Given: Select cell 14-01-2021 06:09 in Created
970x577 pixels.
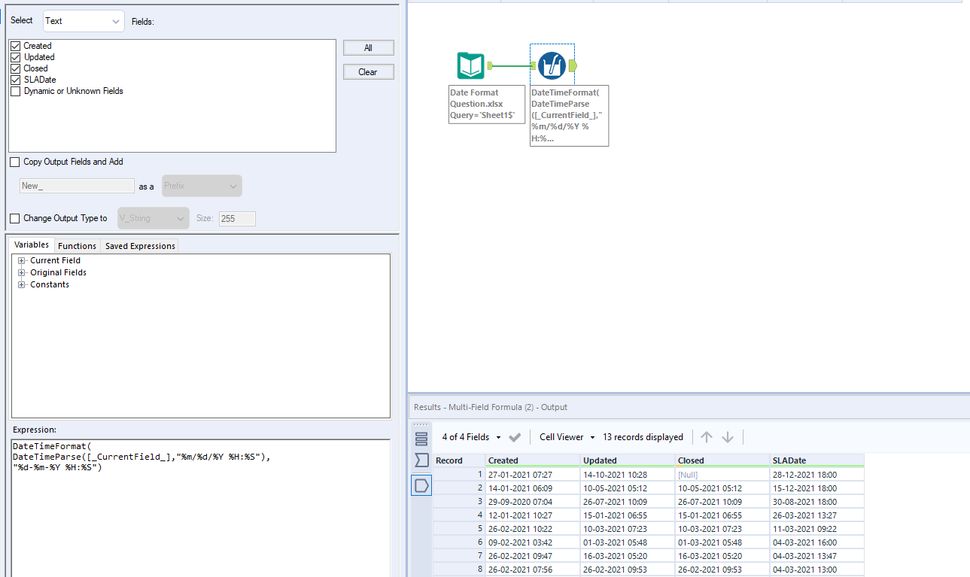Looking at the screenshot, I should (533, 489).
